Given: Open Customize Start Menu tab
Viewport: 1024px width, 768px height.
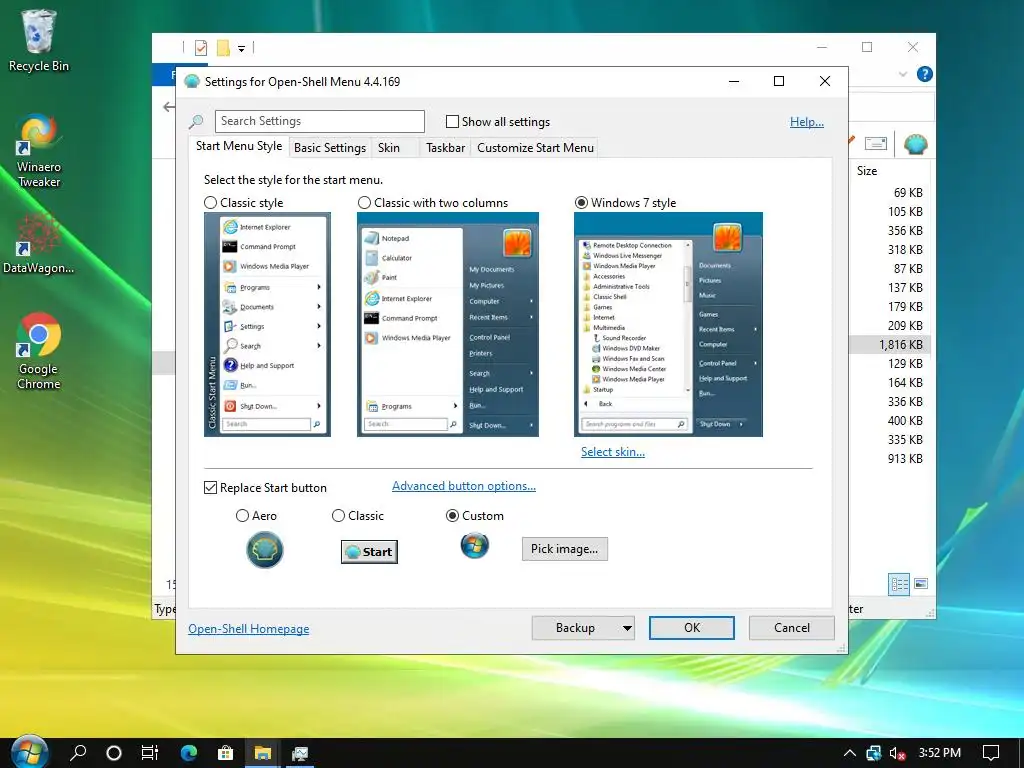Looking at the screenshot, I should [x=536, y=148].
